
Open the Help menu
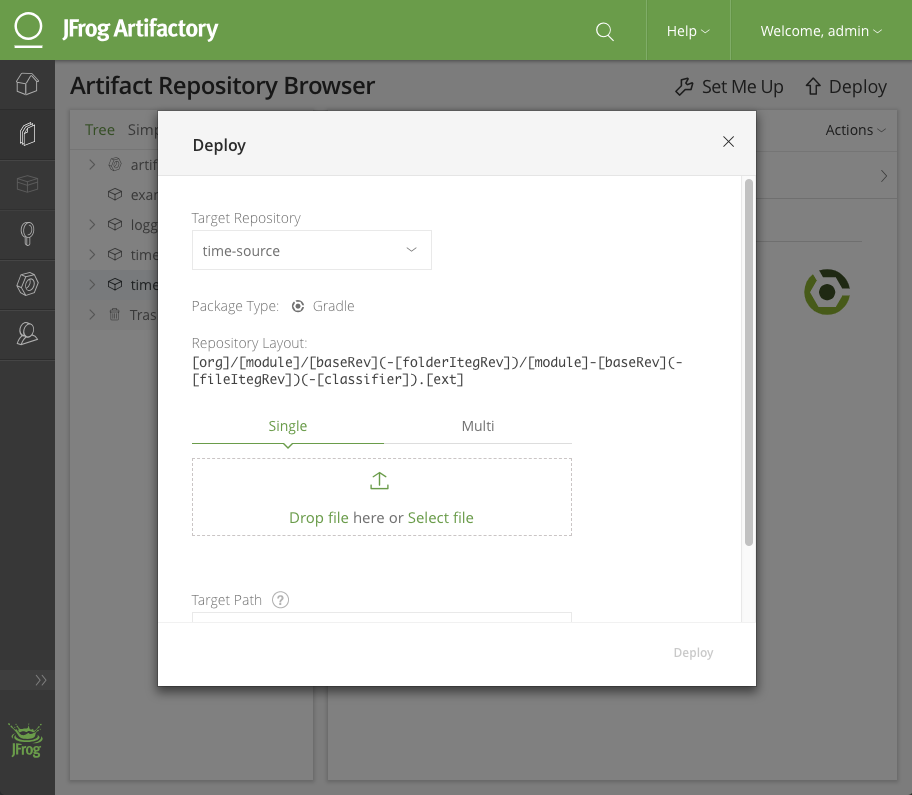(x=688, y=31)
